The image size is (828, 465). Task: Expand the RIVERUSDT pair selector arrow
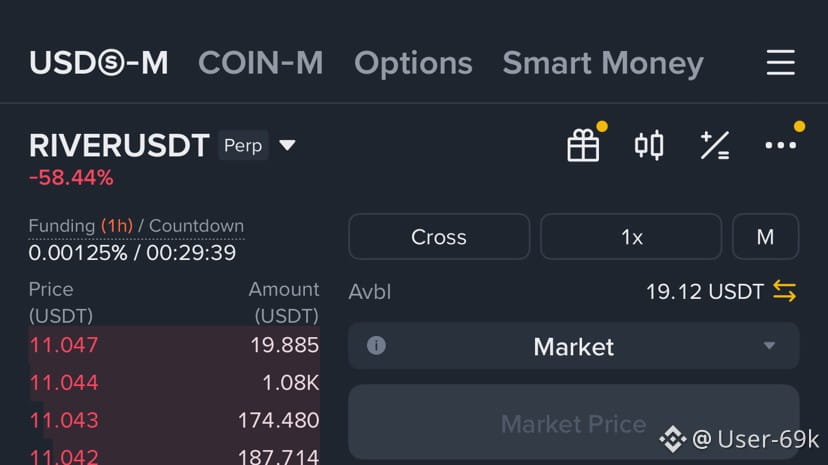pos(287,146)
